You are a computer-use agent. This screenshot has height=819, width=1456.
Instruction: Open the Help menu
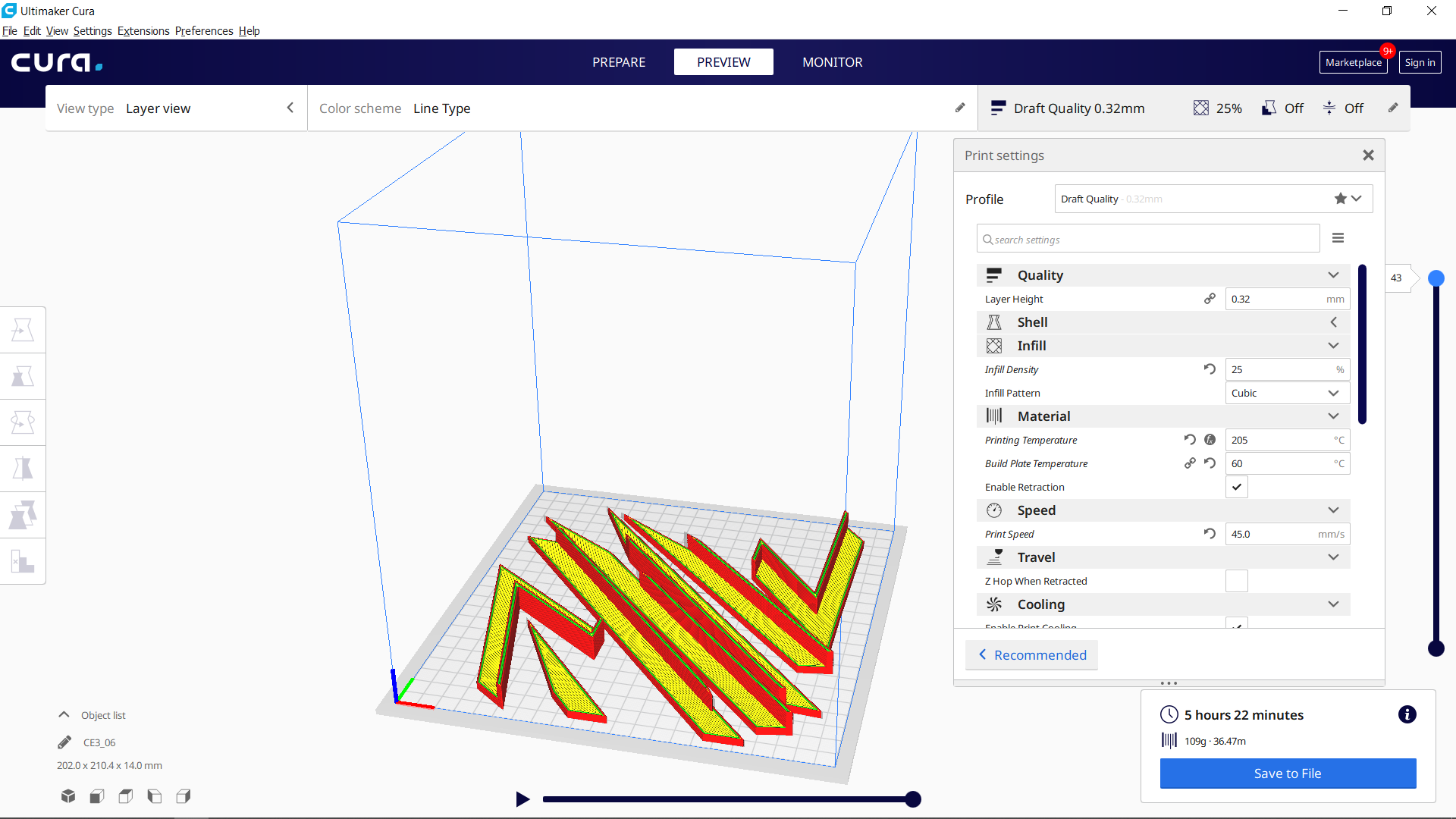[x=249, y=31]
